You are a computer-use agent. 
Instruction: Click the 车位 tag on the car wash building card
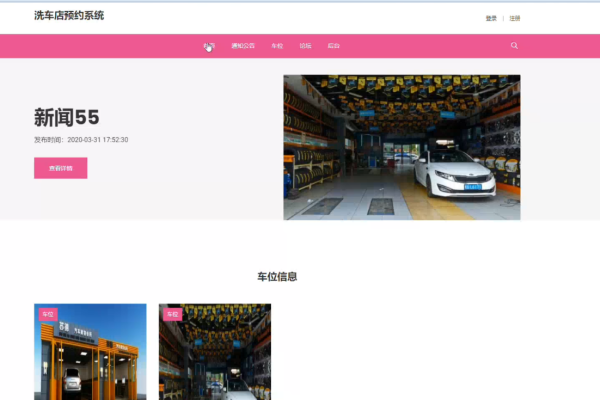click(x=48, y=314)
